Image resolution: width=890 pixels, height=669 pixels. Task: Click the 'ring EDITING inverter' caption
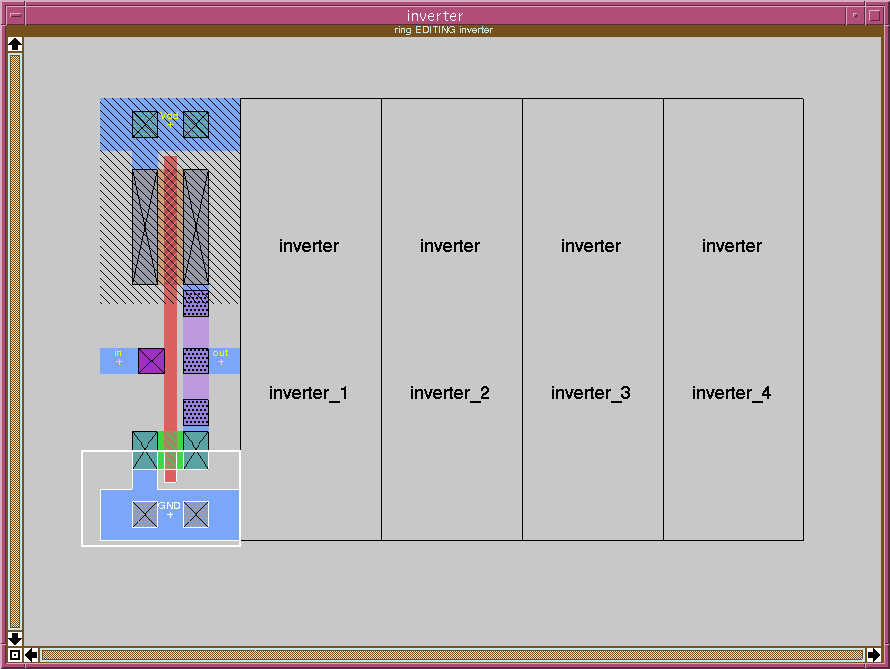443,30
